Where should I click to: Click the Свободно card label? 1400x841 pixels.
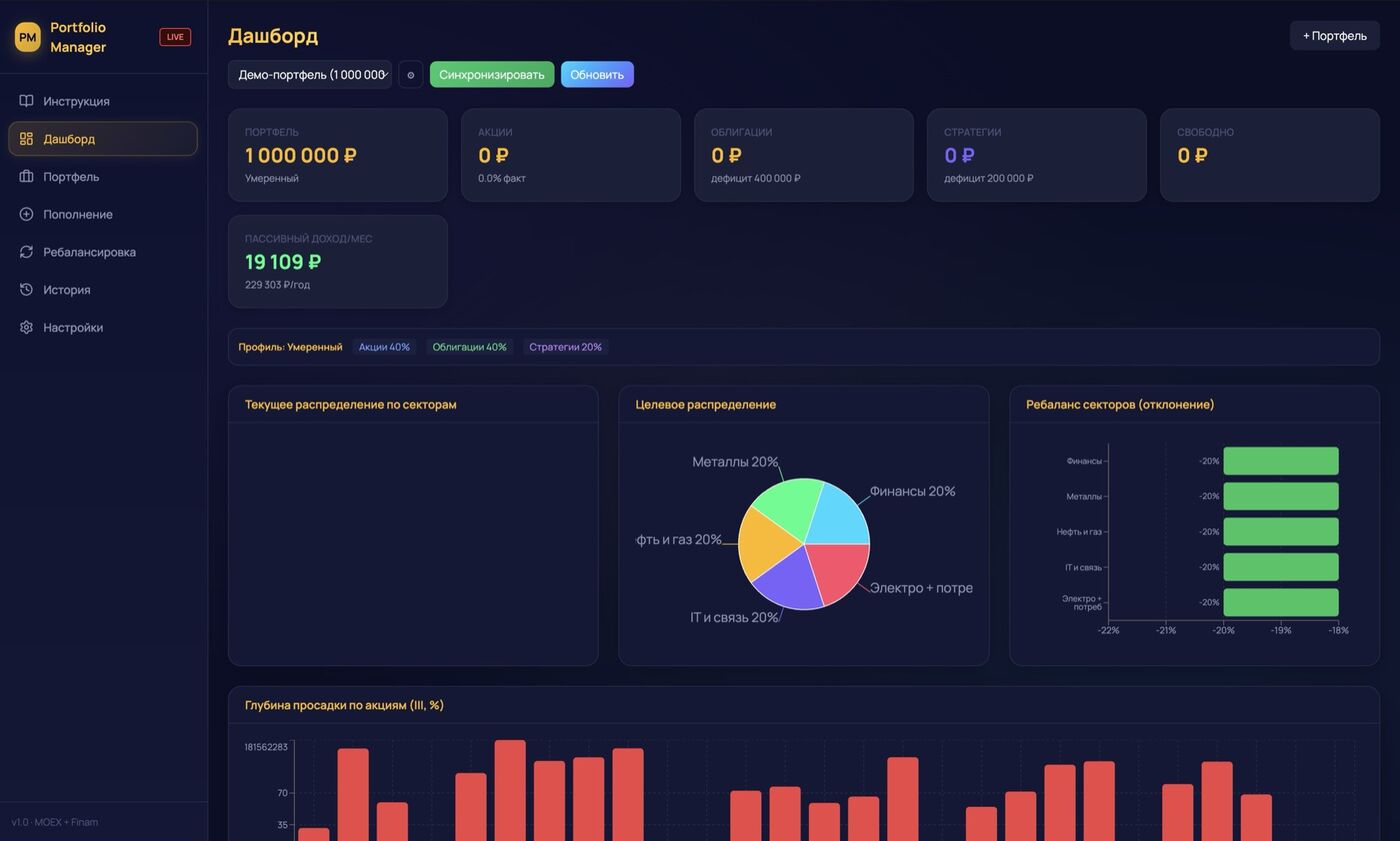[1205, 132]
